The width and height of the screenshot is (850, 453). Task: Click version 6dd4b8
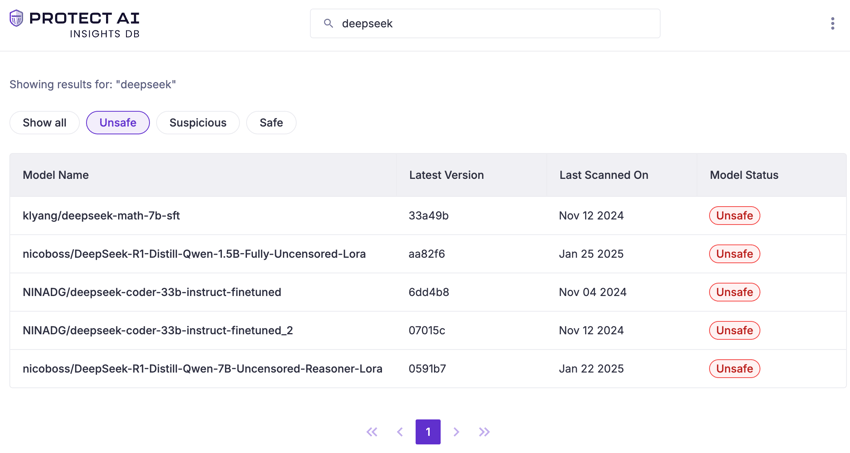coord(429,292)
